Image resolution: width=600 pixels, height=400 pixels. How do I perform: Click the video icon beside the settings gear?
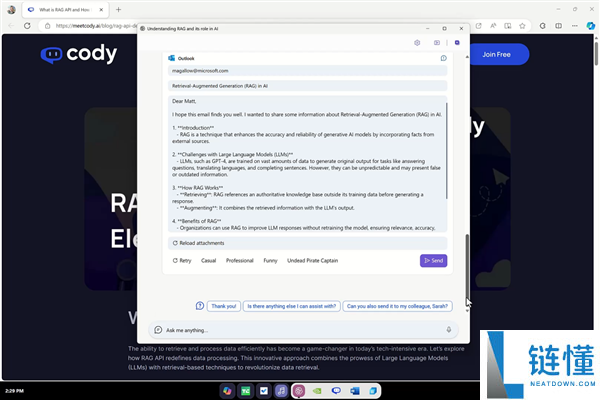point(437,43)
